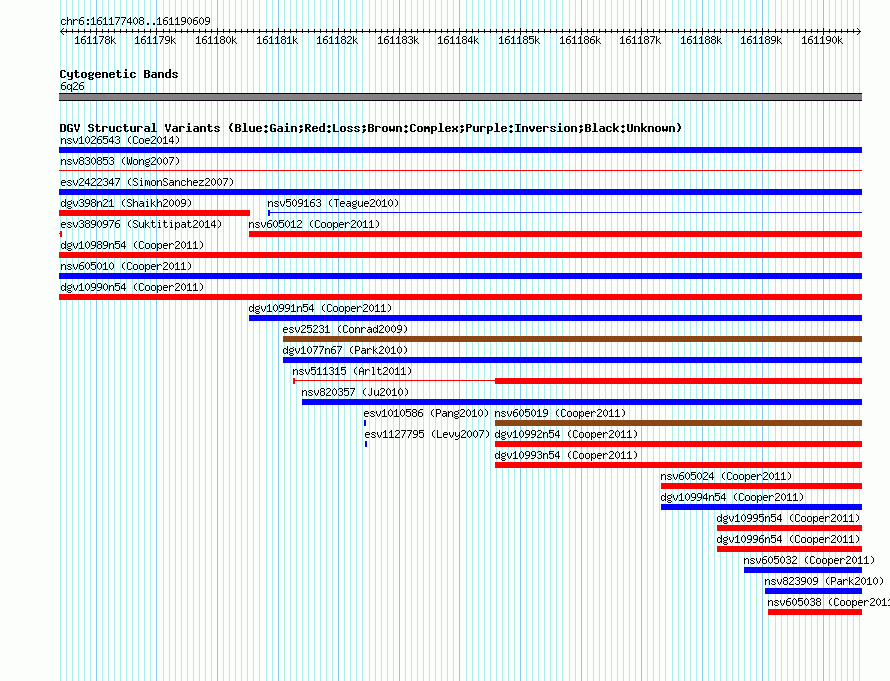Image resolution: width=890 pixels, height=681 pixels.
Task: Open variant label esv1127795 (Levy2007)
Action: point(427,434)
